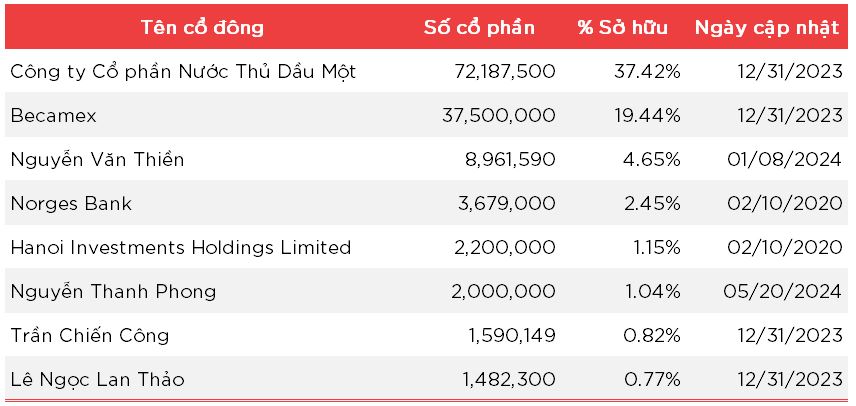Click shareholder name Nguyễn Văn Thiền
Screen dimensions: 856x406
[97, 160]
